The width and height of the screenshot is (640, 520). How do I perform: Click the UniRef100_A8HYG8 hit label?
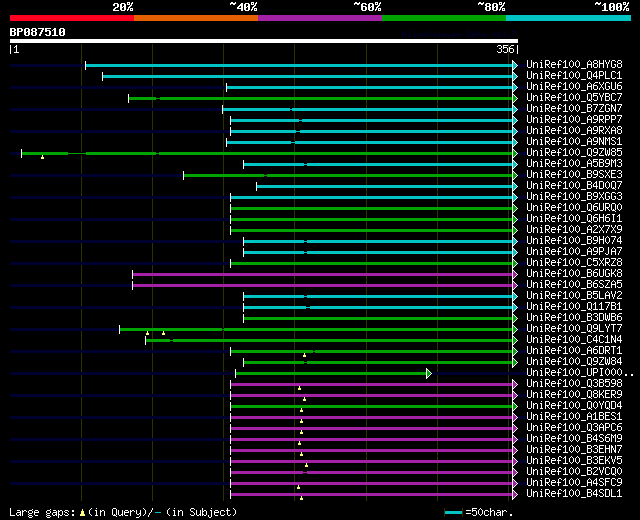click(x=574, y=64)
